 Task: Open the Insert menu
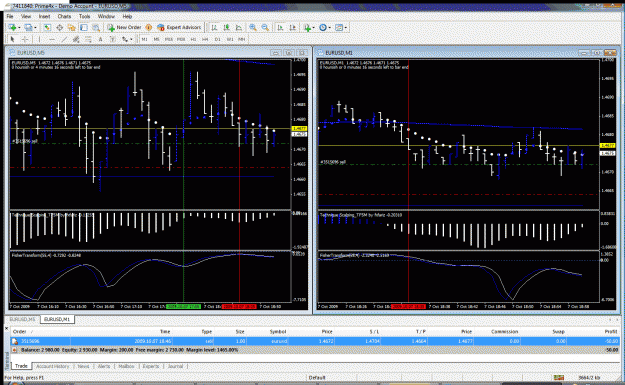[44, 16]
